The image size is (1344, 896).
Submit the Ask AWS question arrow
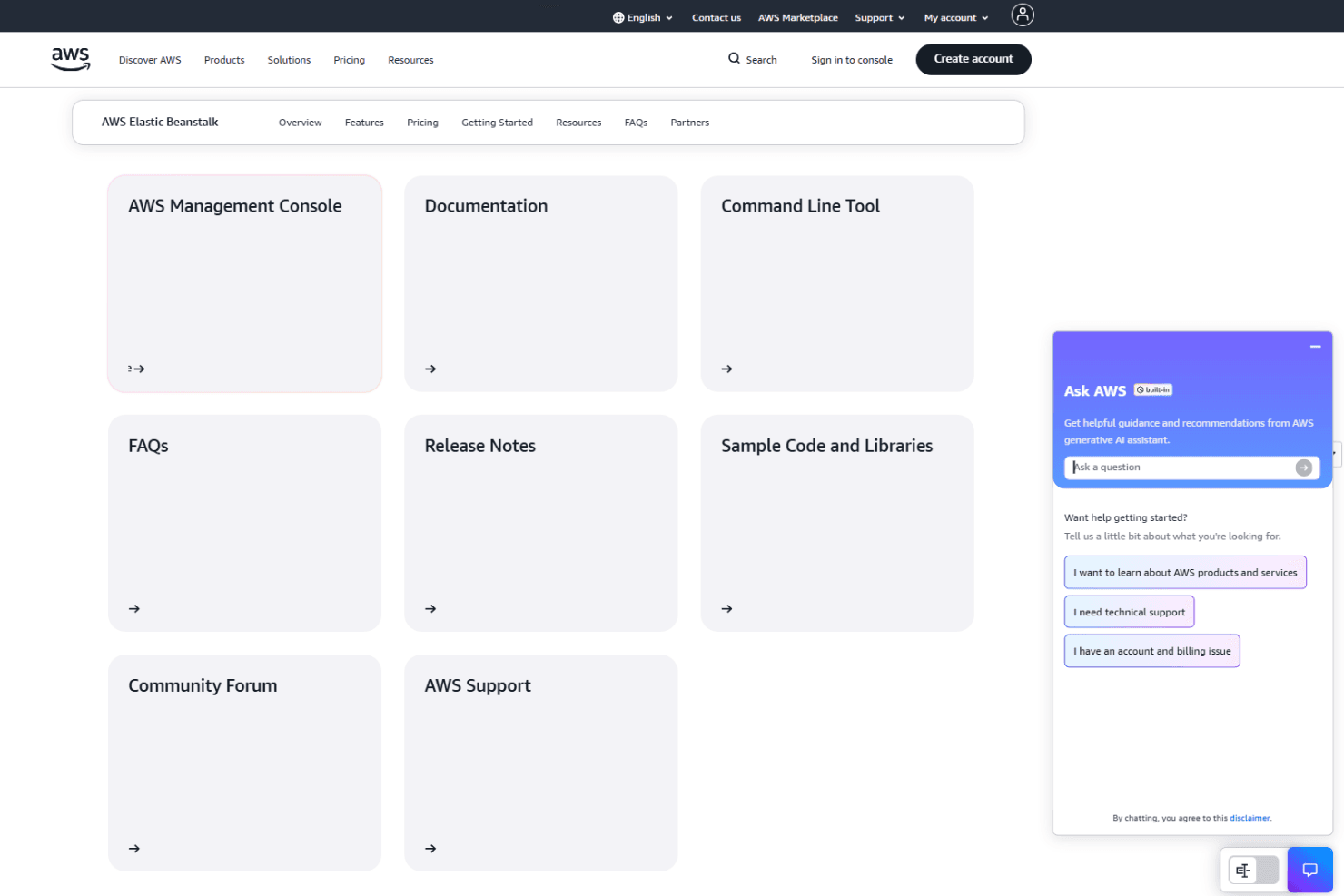click(1303, 468)
